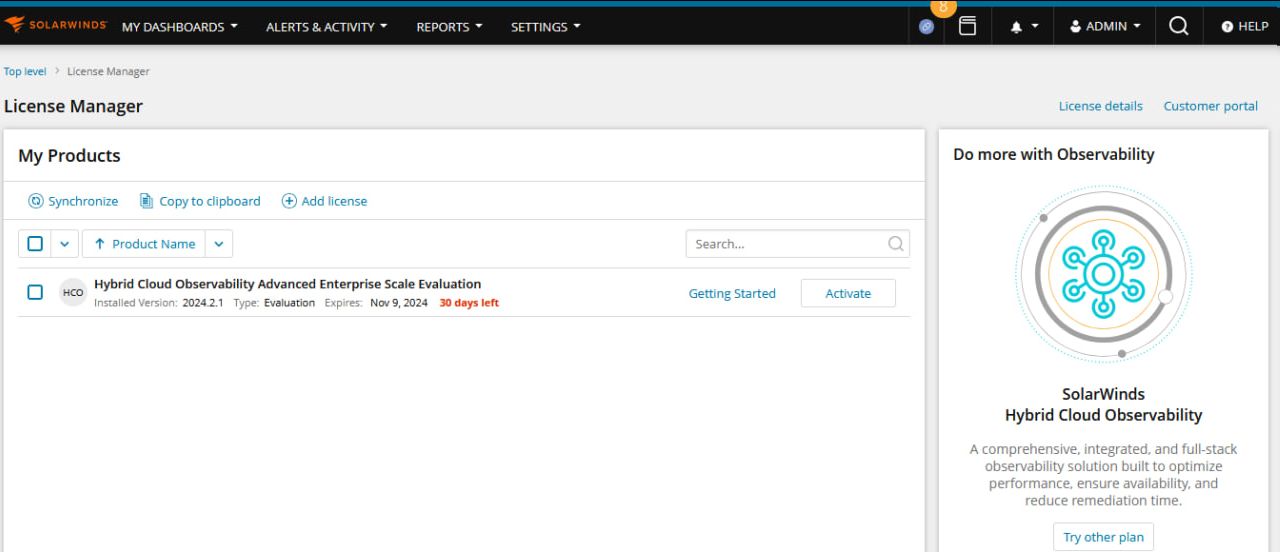Image resolution: width=1280 pixels, height=552 pixels.
Task: Click the HCO product badge icon
Action: coord(73,293)
